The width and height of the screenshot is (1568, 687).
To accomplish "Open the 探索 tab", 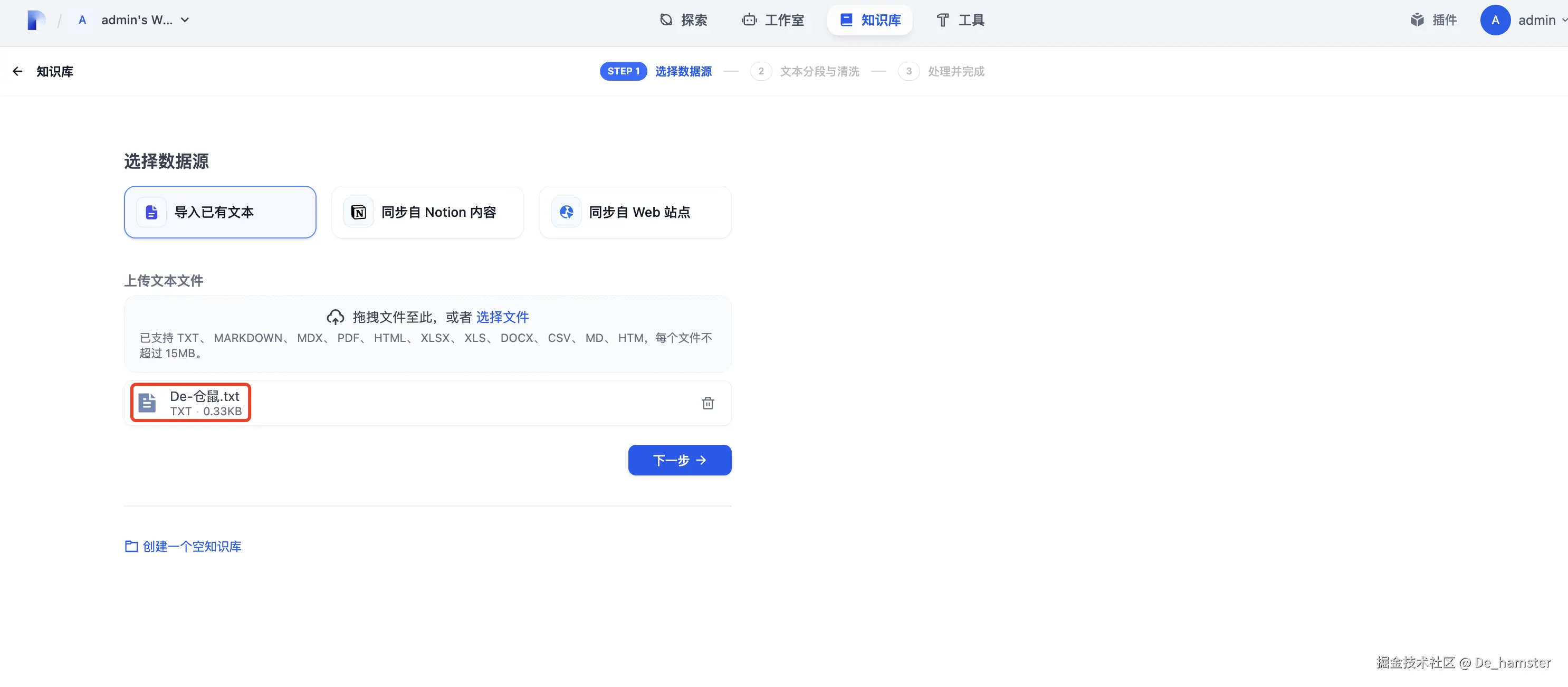I will pyautogui.click(x=683, y=20).
